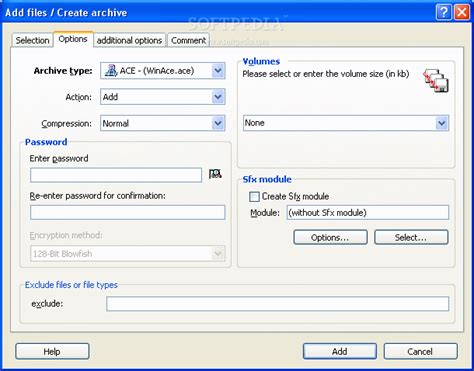Click the Select... button for Sfx module
Viewport: 474px width, 371px height.
[x=411, y=237]
